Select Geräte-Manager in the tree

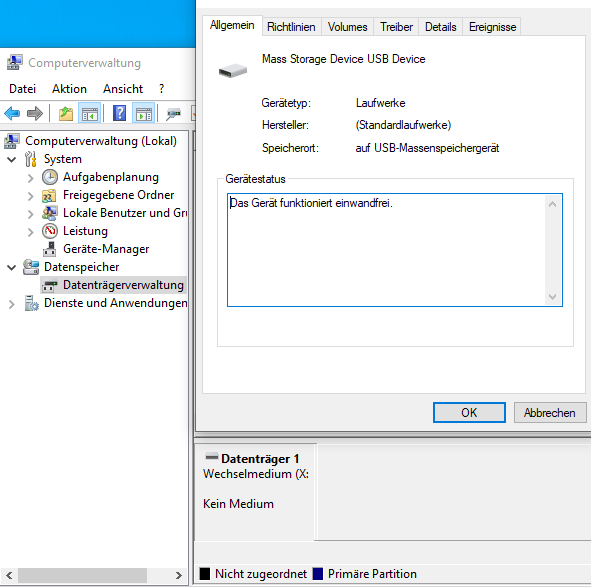[x=106, y=249]
